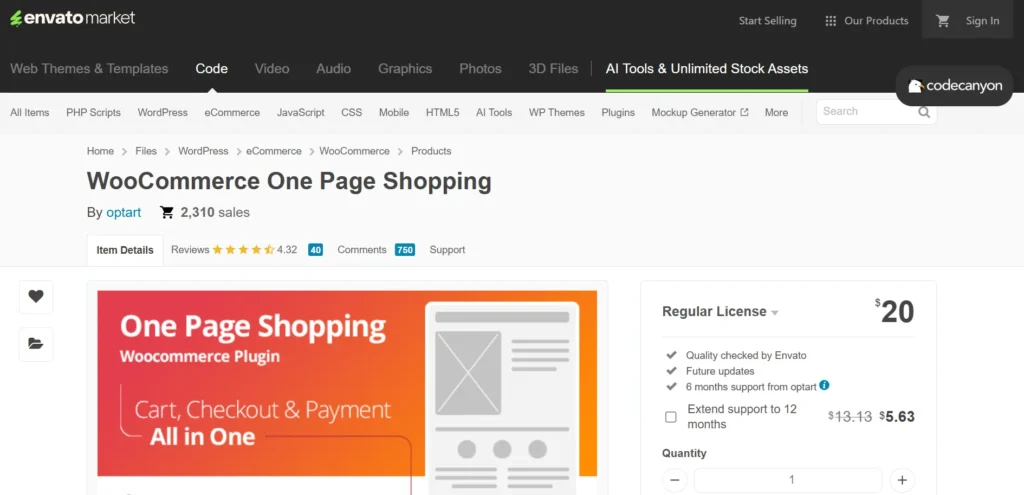The height and width of the screenshot is (495, 1024).
Task: Browse the WP Themes category
Action: [556, 112]
